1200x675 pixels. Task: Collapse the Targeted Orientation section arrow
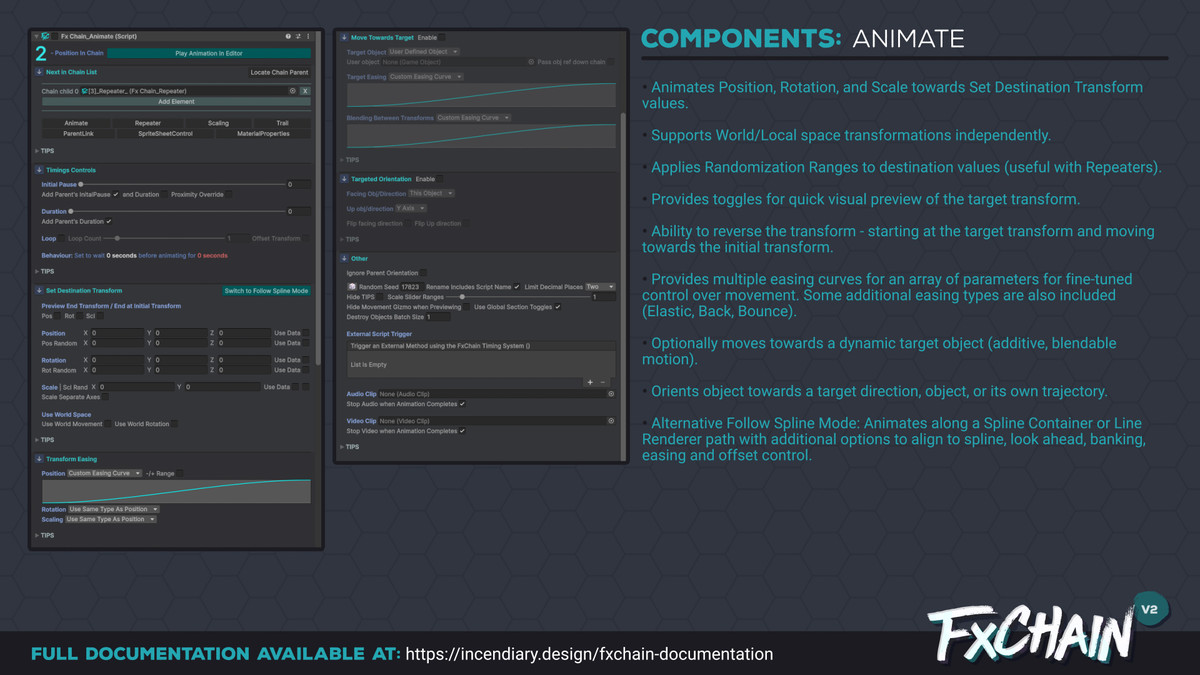[x=344, y=179]
